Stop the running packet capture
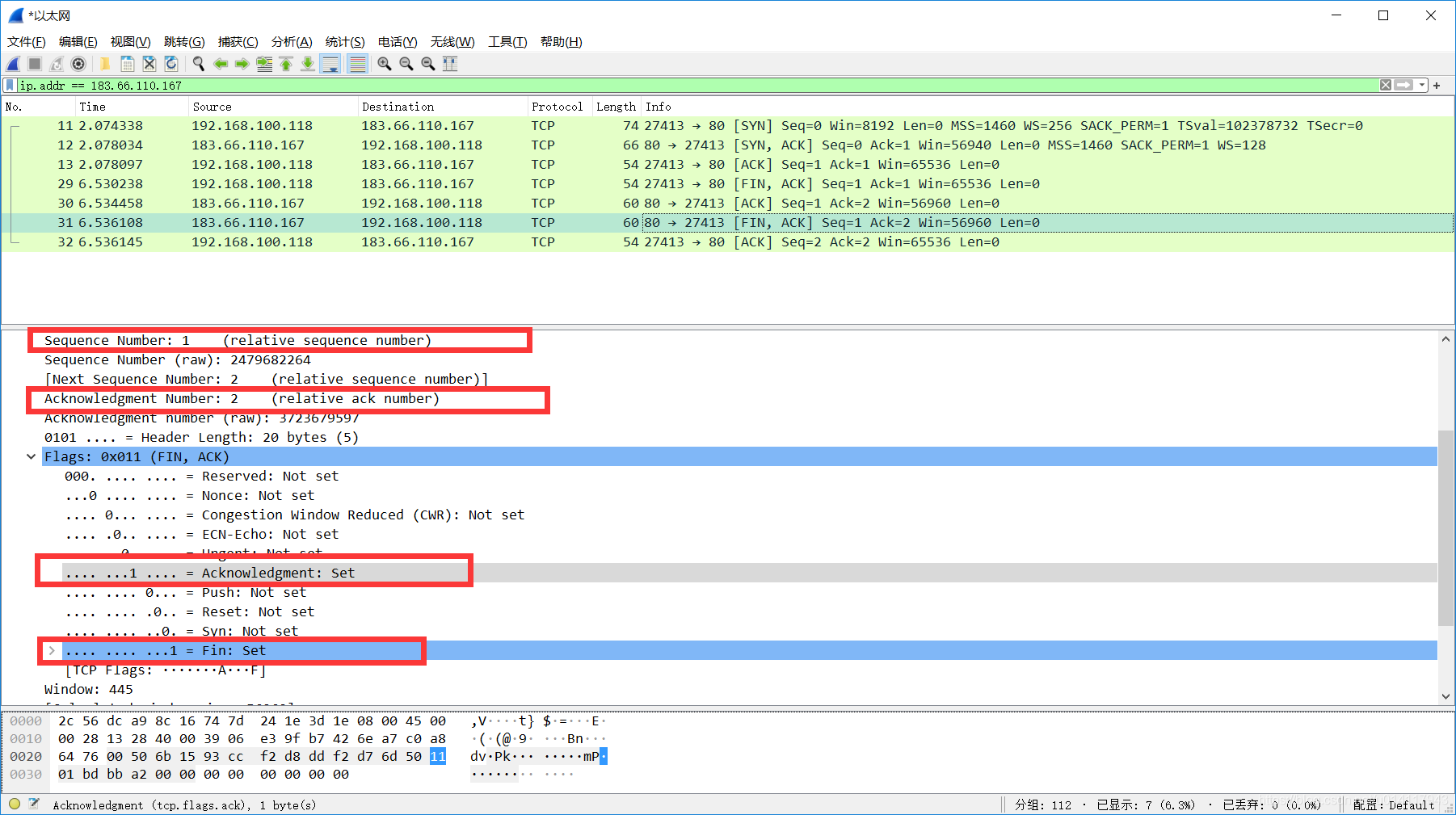Screen dimensions: 1456x815 35,64
